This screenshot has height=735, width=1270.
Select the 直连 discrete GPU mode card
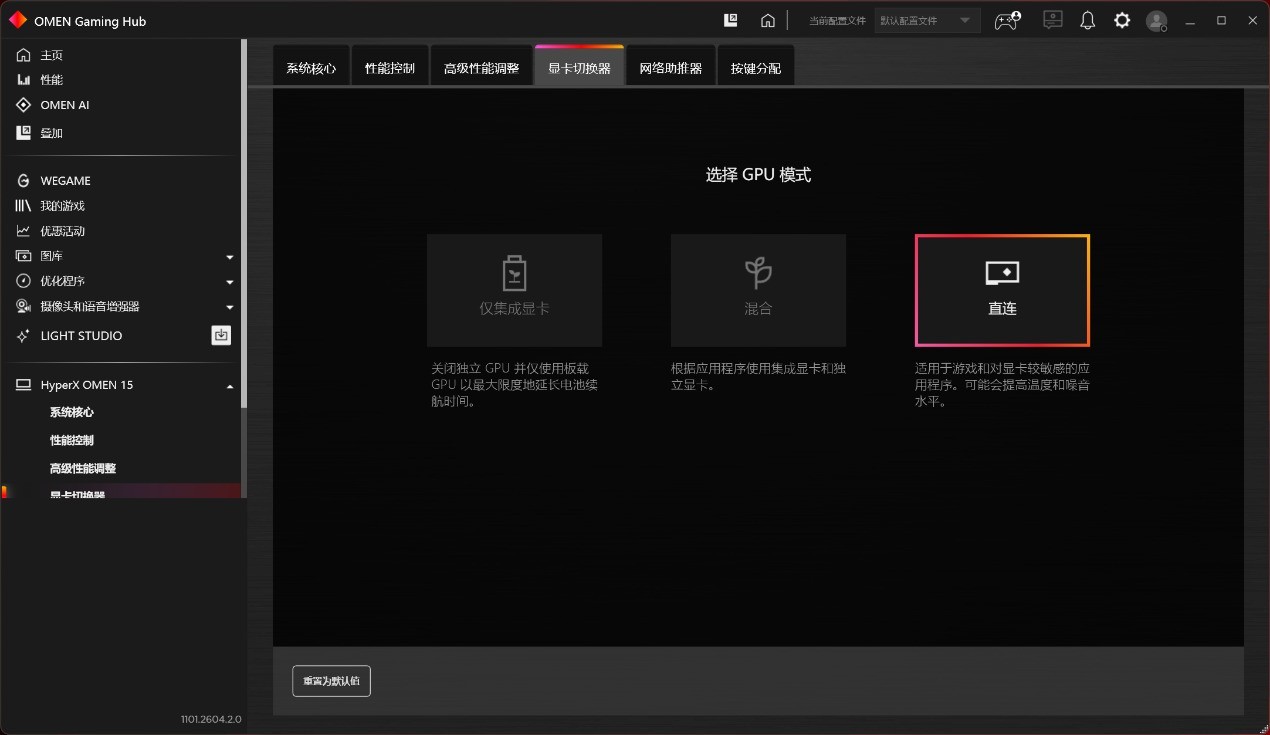click(x=1002, y=290)
